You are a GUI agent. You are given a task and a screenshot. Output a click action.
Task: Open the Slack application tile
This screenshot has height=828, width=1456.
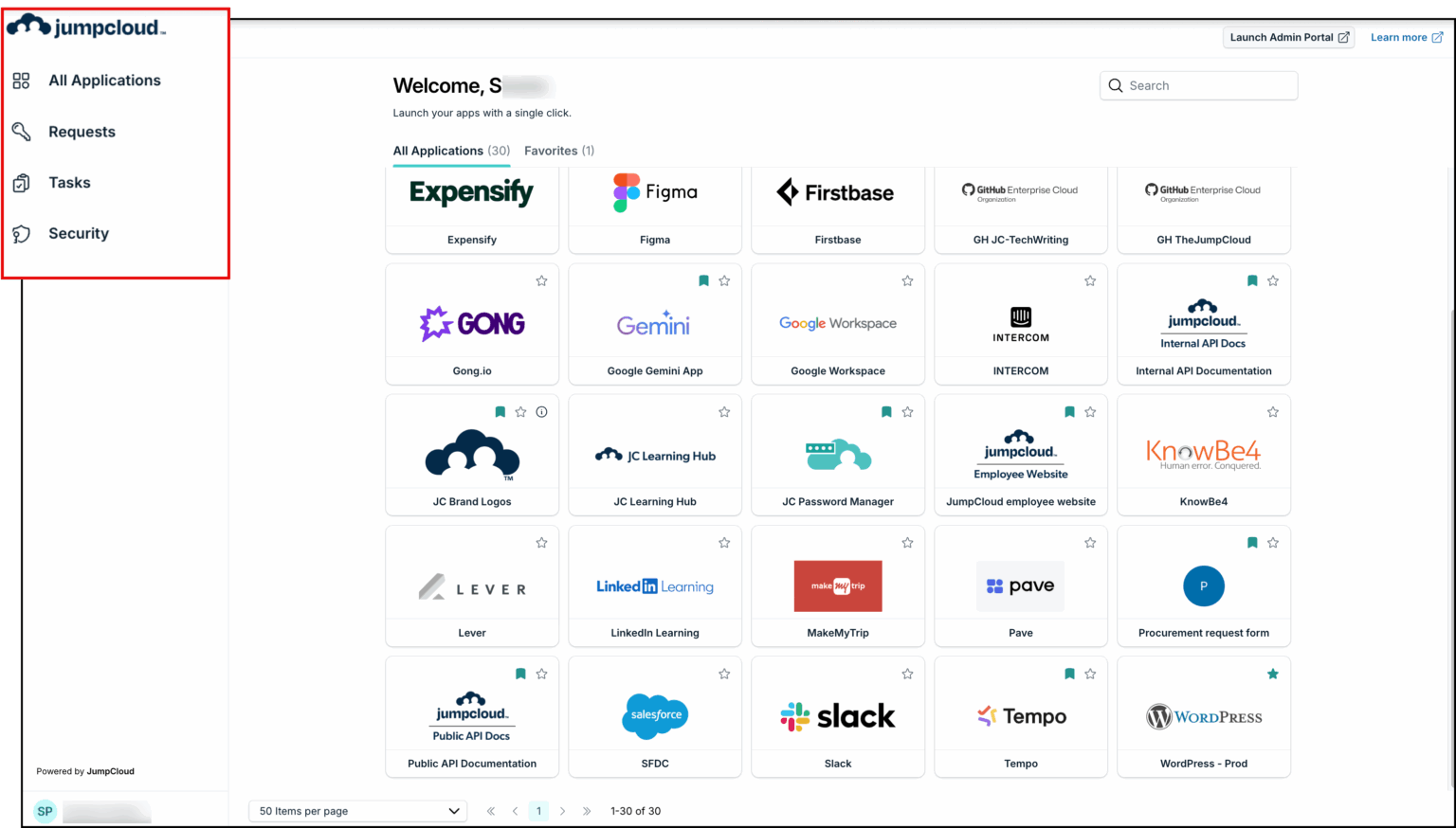point(838,717)
